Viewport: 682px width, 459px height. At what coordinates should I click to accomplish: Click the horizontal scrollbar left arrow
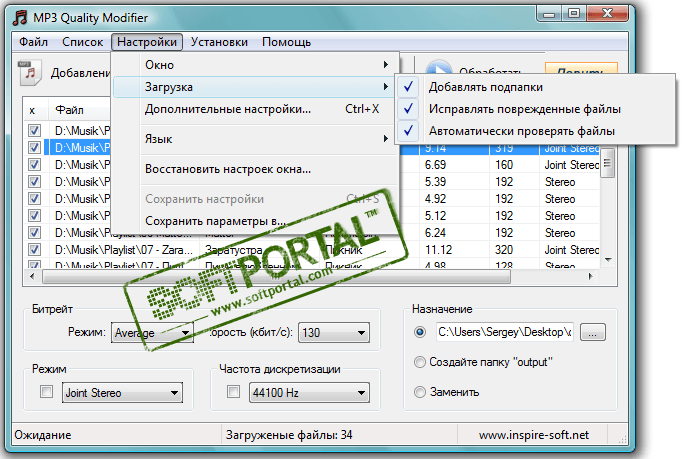(x=32, y=276)
